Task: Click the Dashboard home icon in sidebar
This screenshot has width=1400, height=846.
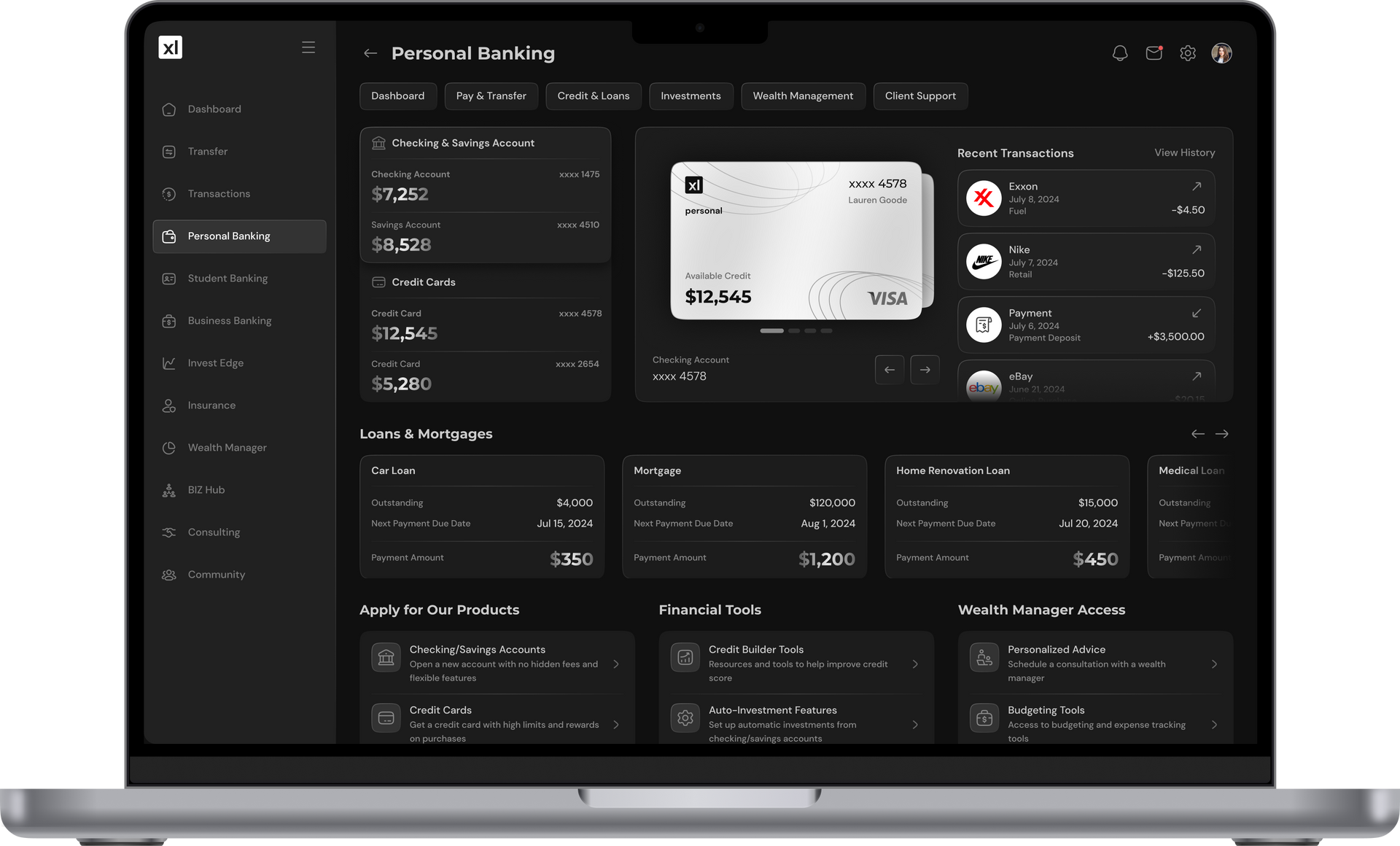Action: [169, 109]
